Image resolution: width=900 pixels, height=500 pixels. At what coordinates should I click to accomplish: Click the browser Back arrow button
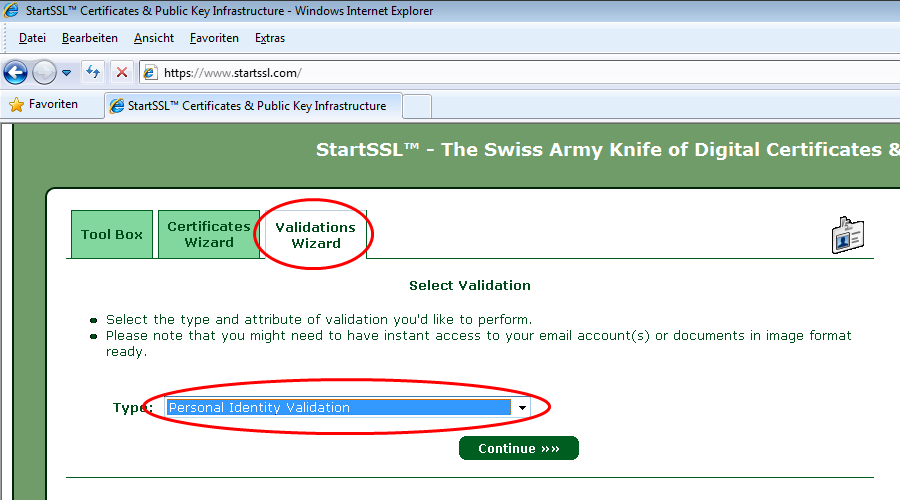[15, 73]
